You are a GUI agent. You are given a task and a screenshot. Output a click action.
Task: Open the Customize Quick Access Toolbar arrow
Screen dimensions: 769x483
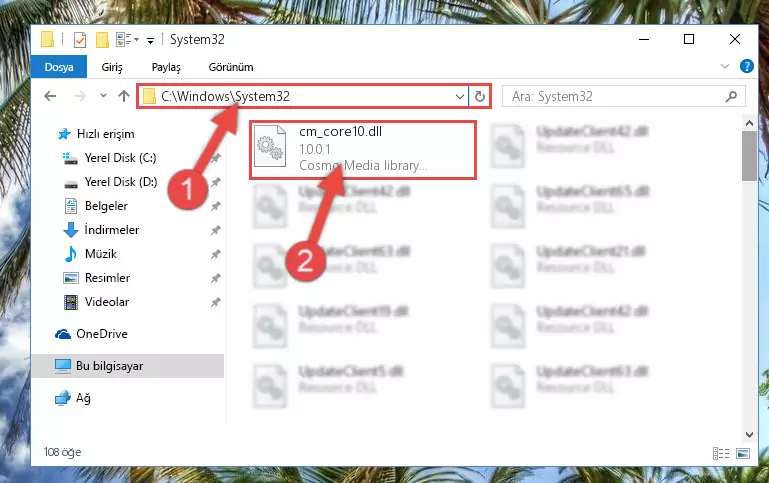[x=151, y=41]
